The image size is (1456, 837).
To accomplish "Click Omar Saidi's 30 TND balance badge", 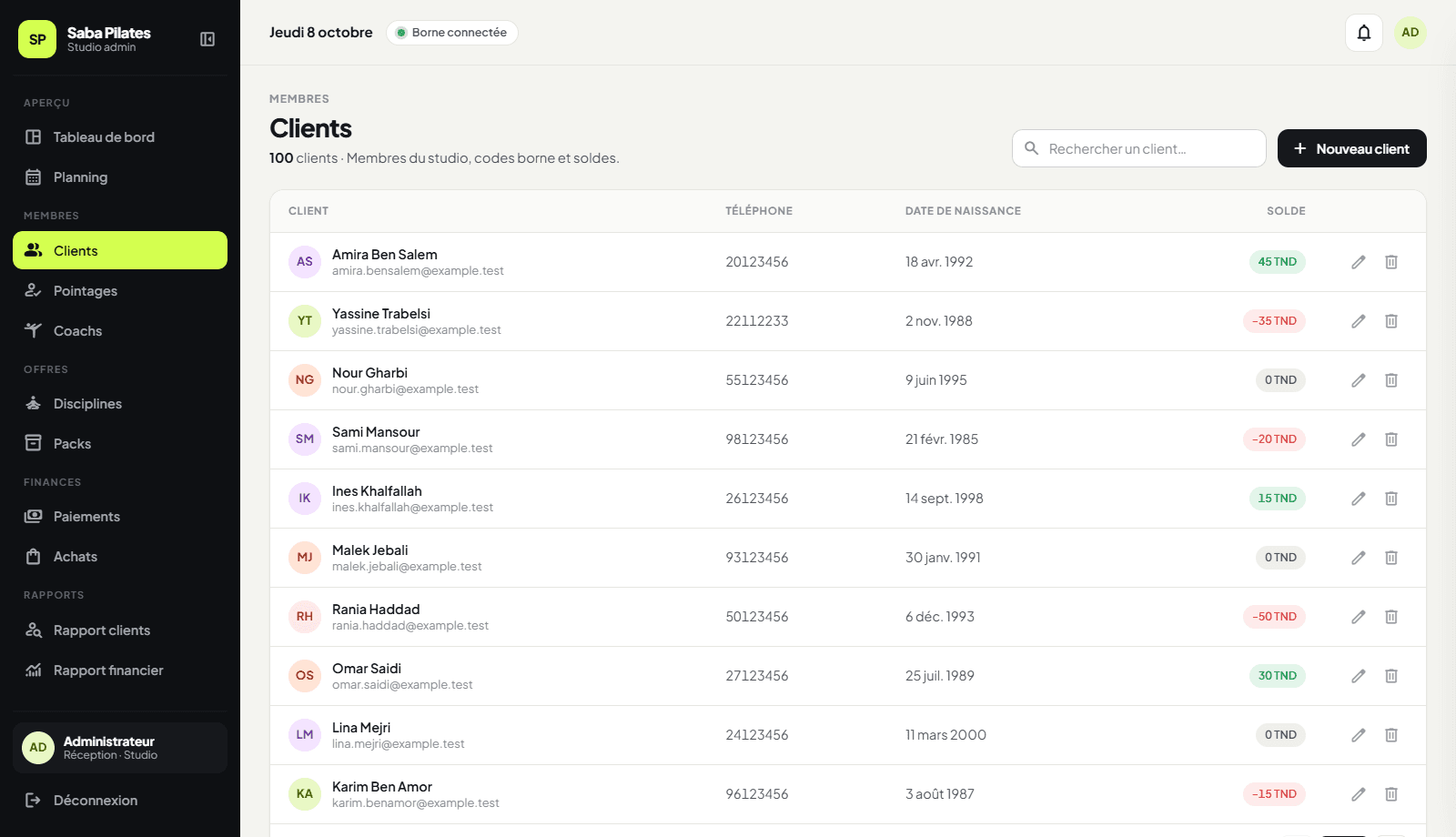I will pyautogui.click(x=1277, y=676).
